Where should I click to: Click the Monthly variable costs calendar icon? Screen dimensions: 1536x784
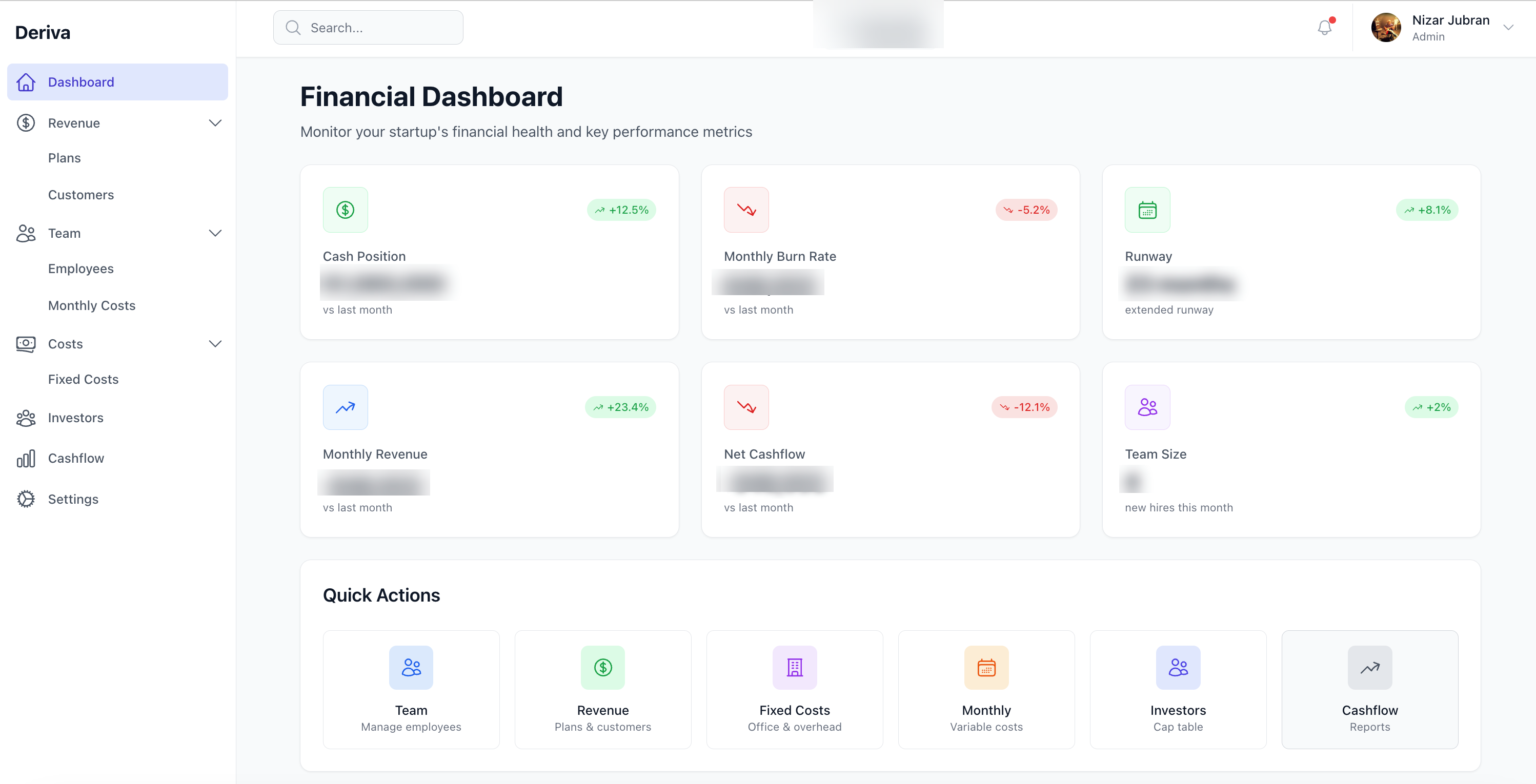click(x=986, y=667)
